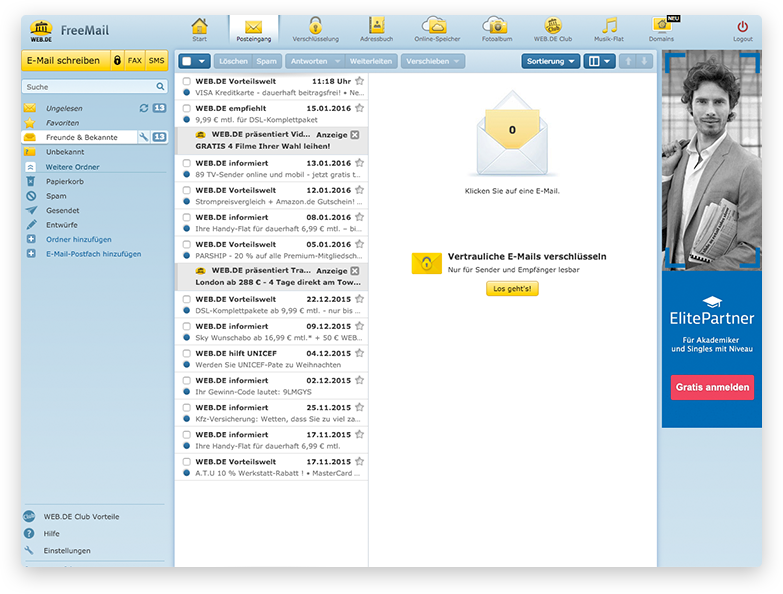Click E-Mail schreiben button
This screenshot has width=783, height=594.
(x=65, y=60)
